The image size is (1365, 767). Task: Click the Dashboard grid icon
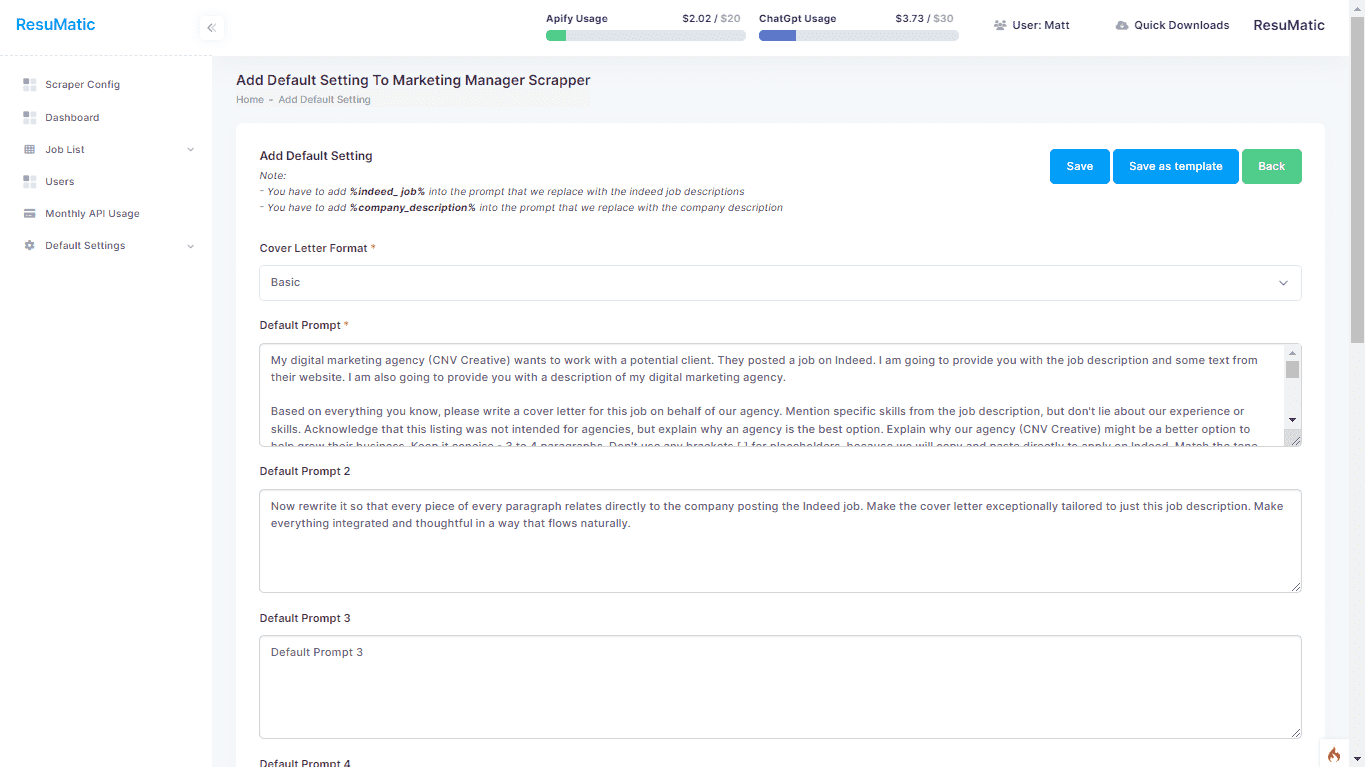(30, 118)
